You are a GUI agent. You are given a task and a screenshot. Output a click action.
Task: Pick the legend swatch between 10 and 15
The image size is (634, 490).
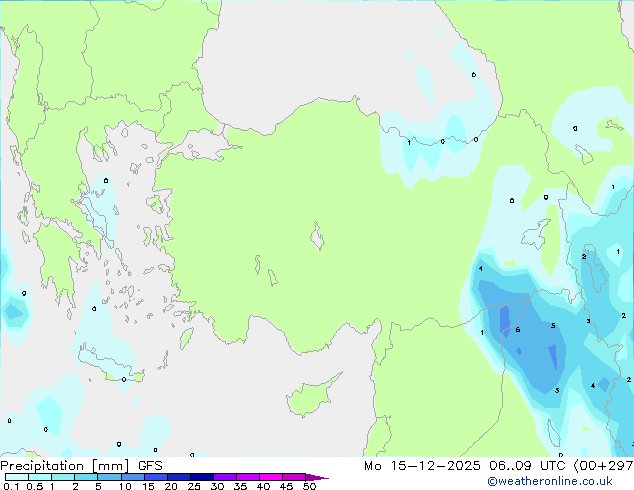tap(132, 477)
